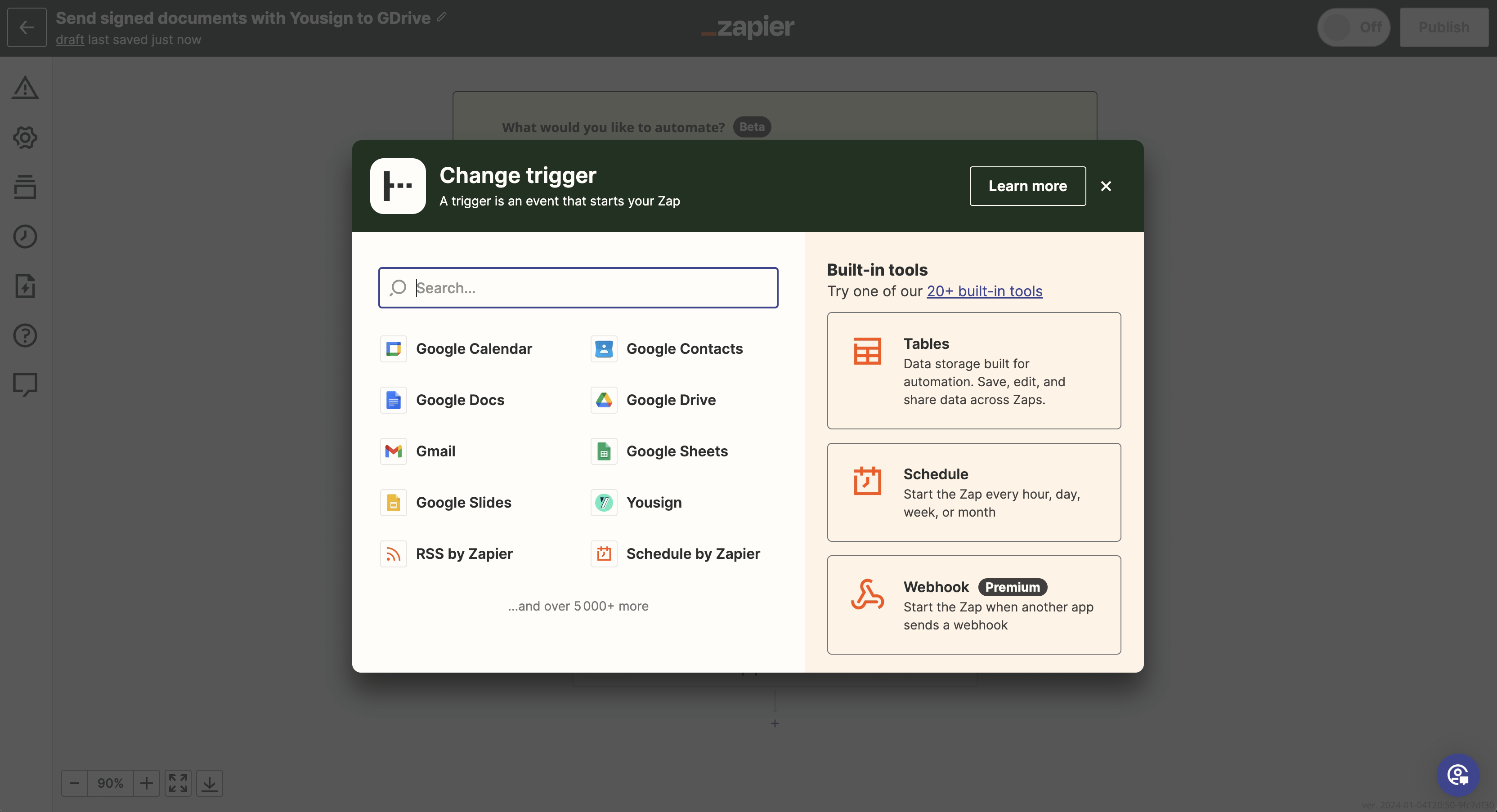Click the zoom-to-fit canvas icon
This screenshot has height=812, width=1497.
pos(179,782)
